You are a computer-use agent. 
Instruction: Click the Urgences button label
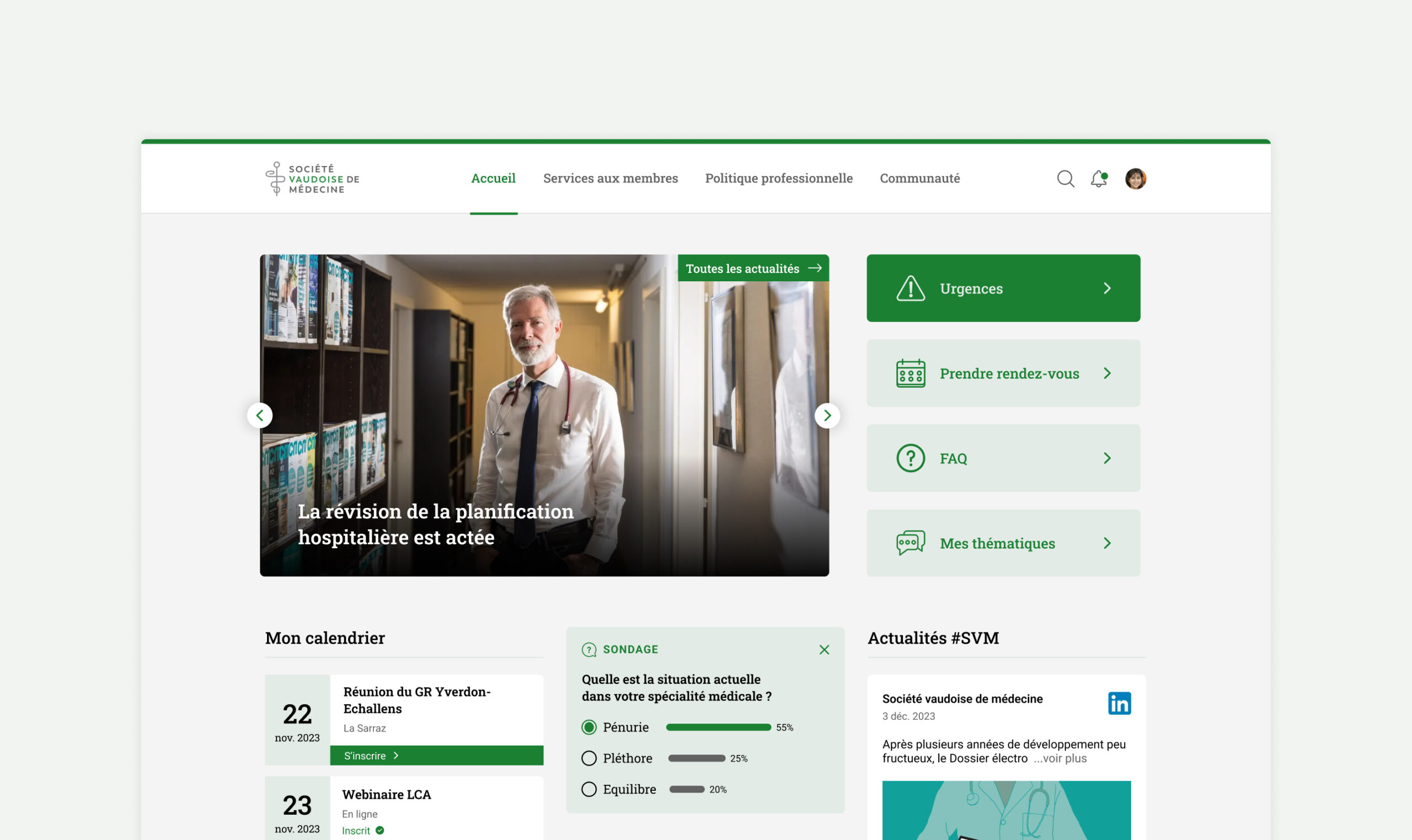click(971, 288)
